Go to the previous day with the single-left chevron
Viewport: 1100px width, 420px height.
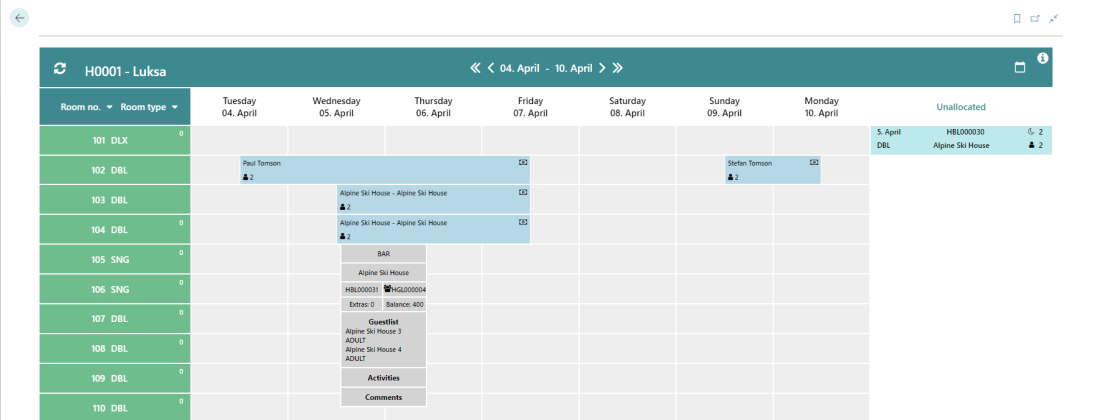(491, 68)
